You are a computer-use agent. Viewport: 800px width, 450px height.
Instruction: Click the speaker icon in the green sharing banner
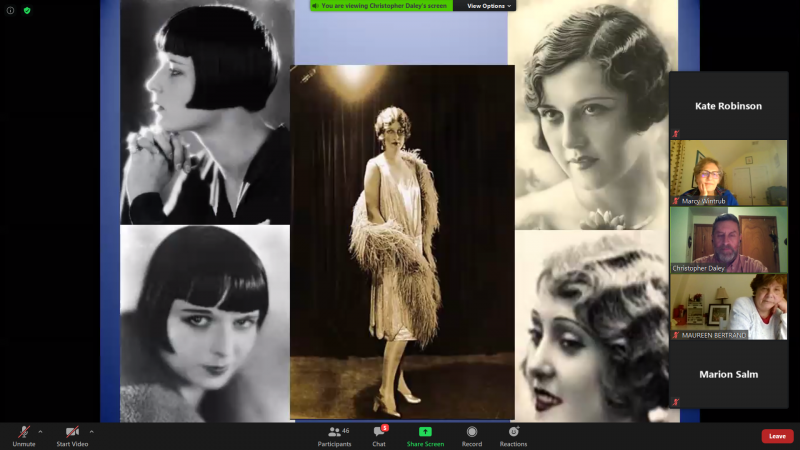(315, 6)
